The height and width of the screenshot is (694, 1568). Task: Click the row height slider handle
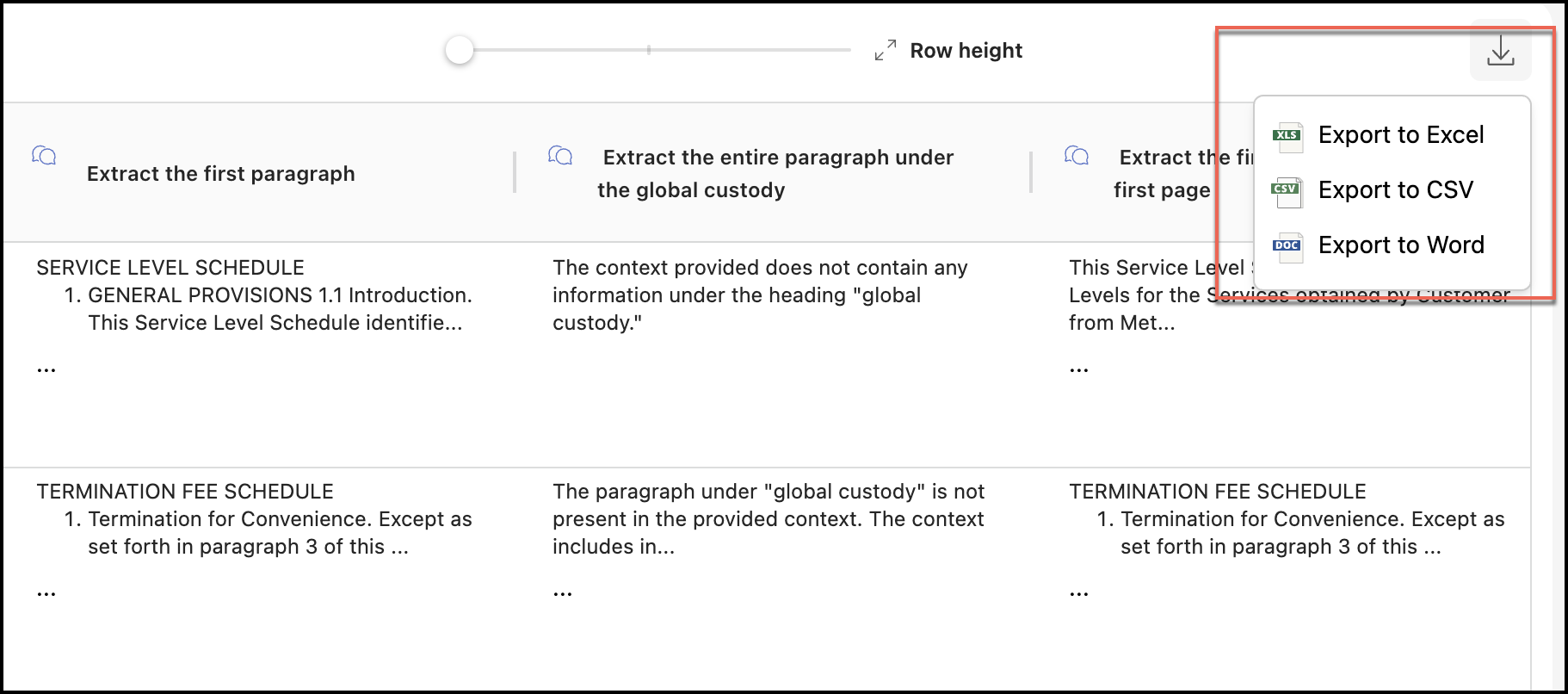point(460,50)
